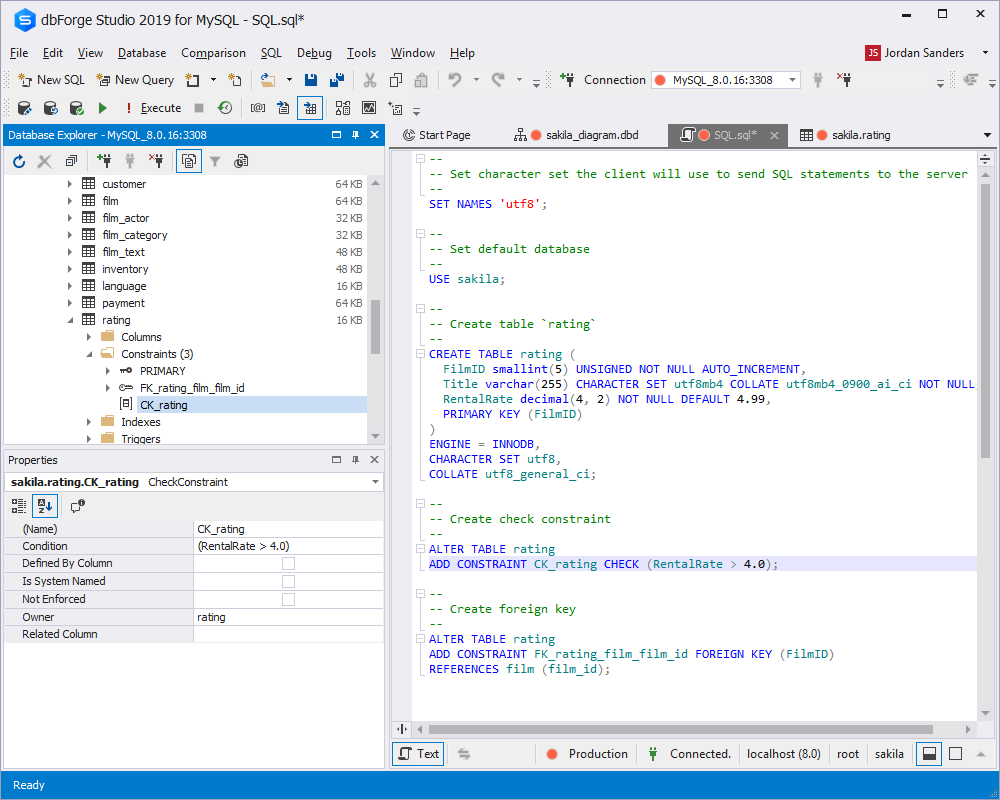Run the query with the Execute icon
1000x800 pixels.
click(x=103, y=107)
